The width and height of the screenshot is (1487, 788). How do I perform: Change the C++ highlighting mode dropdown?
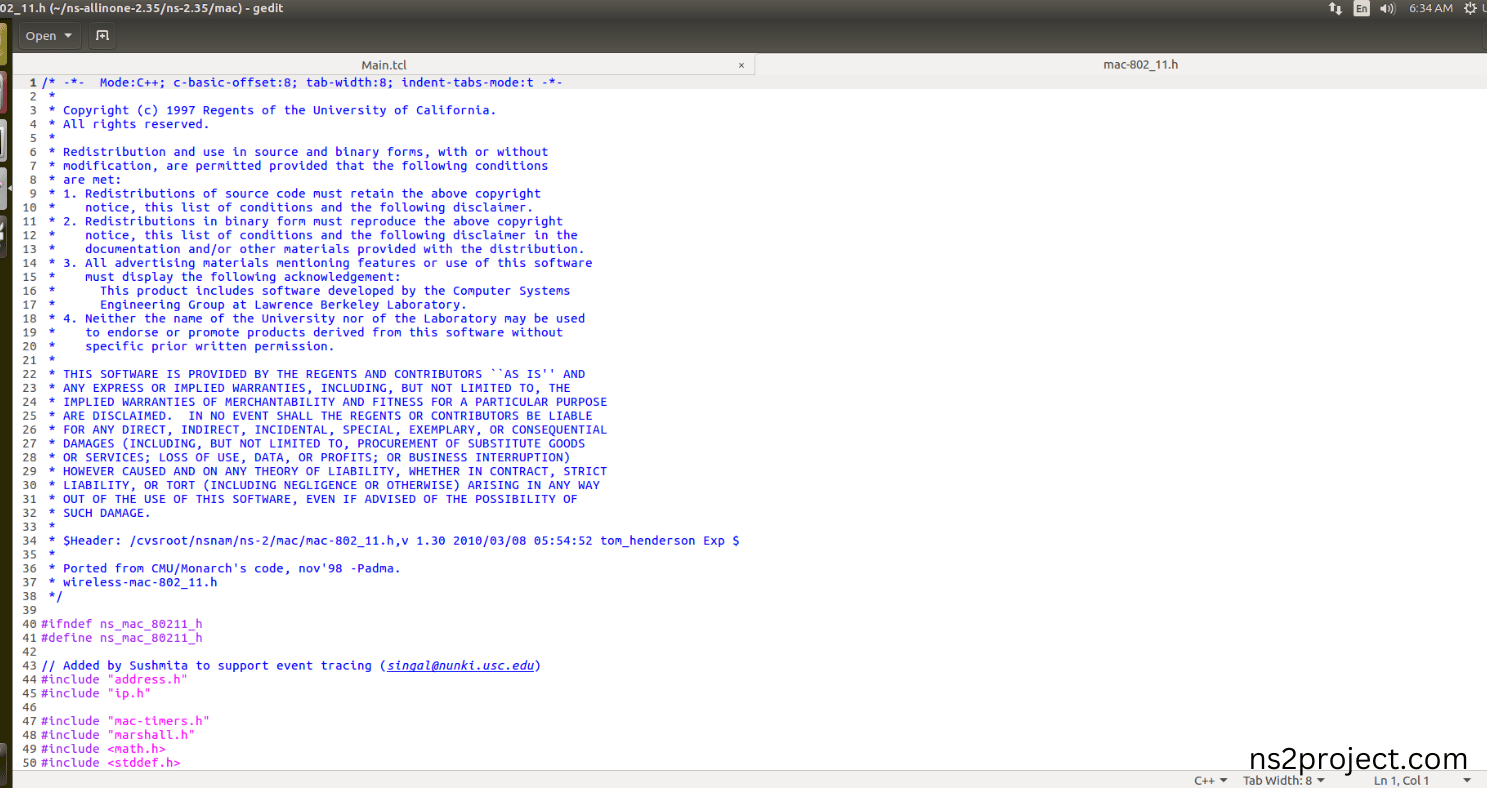coord(1210,780)
